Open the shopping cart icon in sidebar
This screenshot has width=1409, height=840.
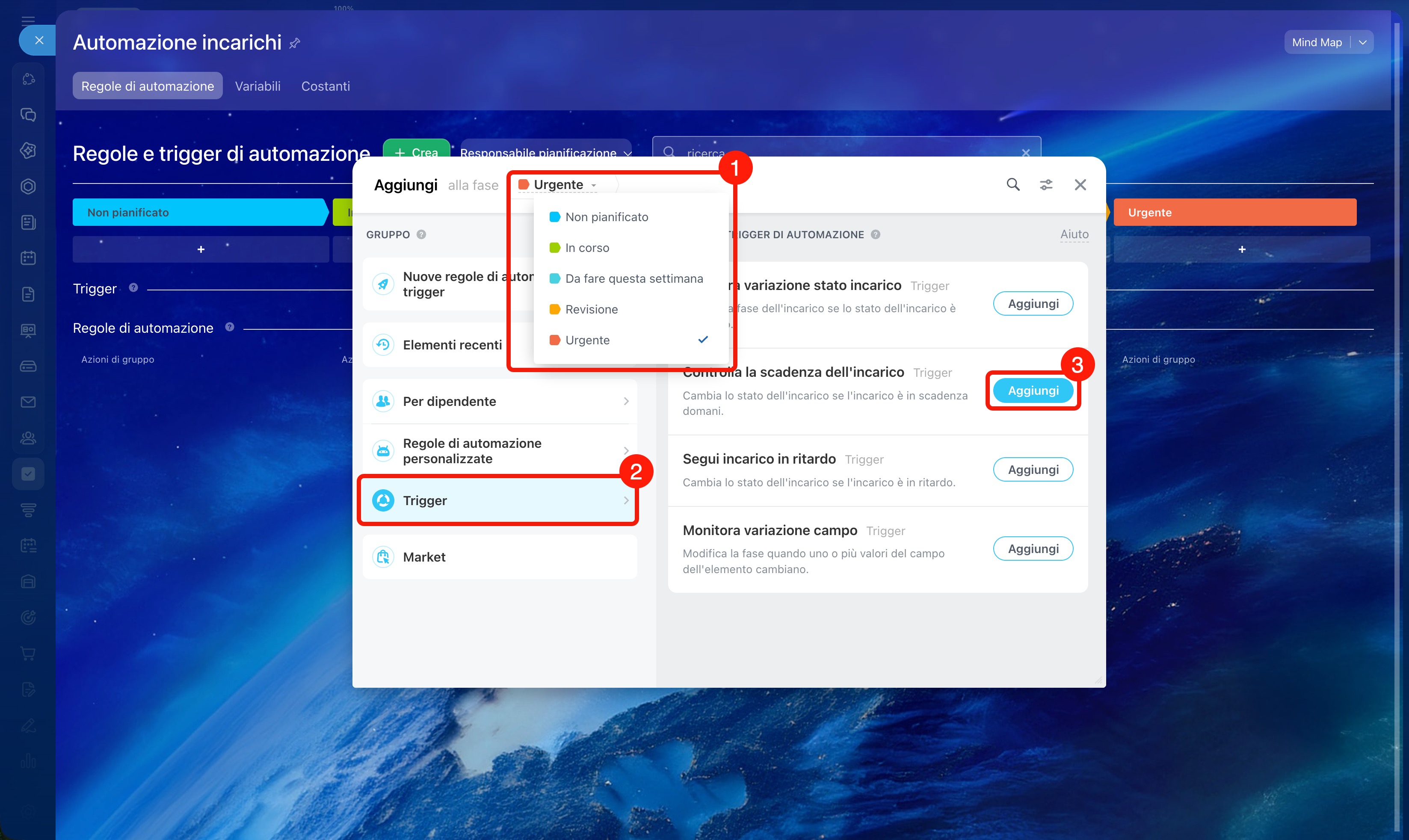pos(28,654)
